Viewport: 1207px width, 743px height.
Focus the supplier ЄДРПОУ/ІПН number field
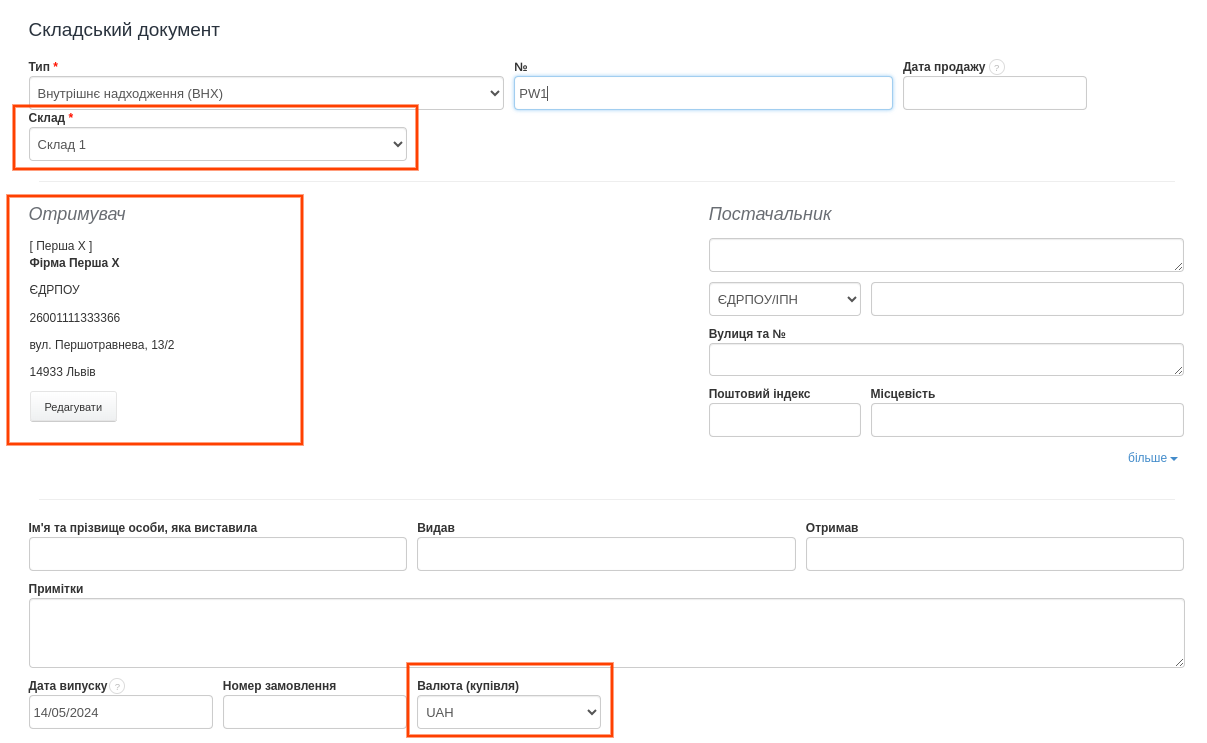click(1026, 299)
